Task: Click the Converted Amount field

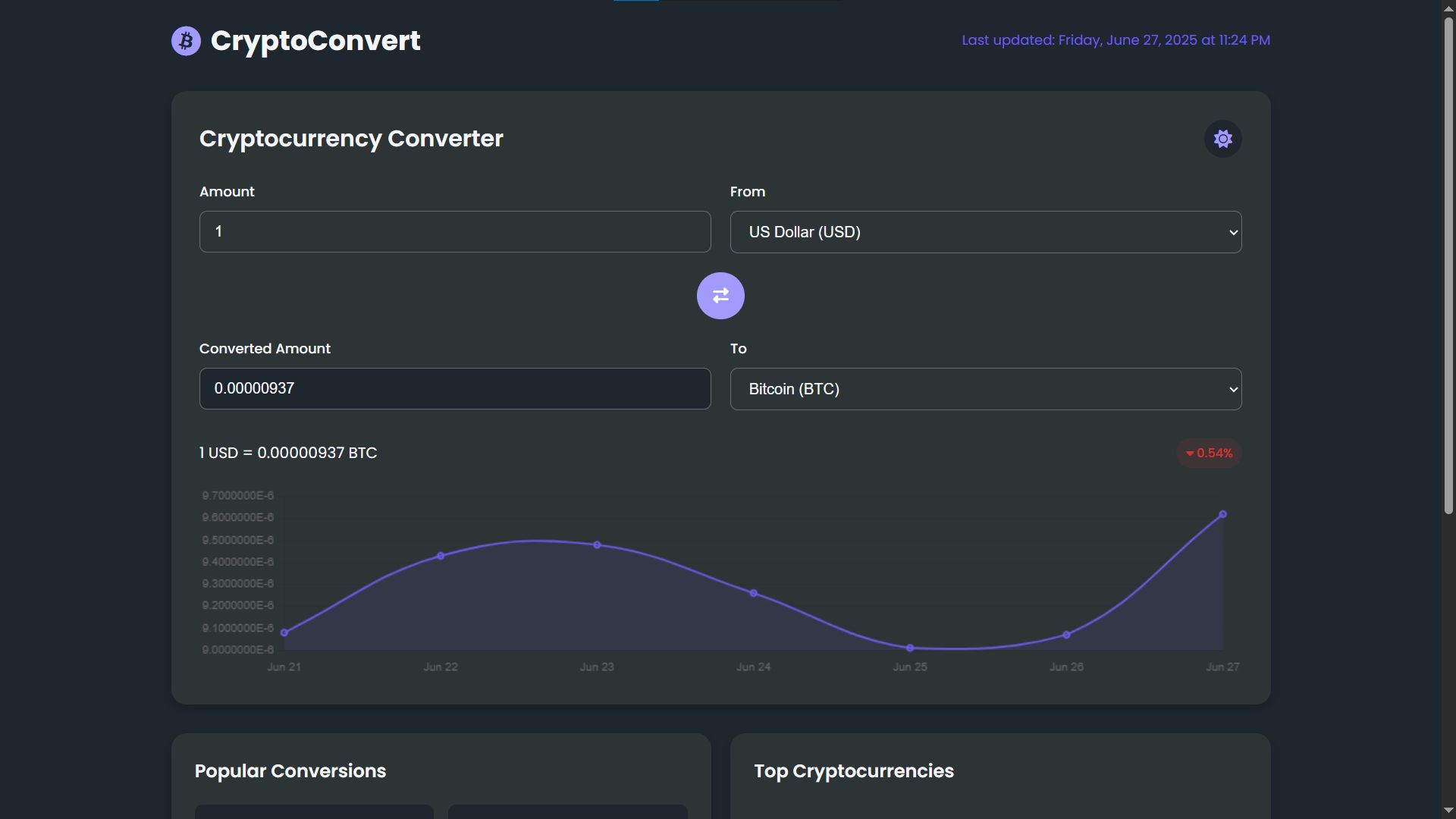Action: [x=455, y=389]
